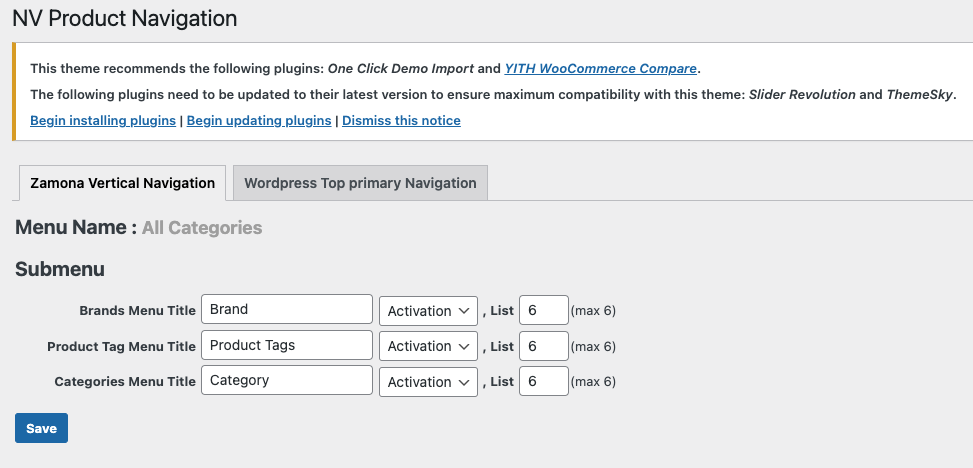Expand the Brands row Activation dropdown
The width and height of the screenshot is (973, 468).
428,311
